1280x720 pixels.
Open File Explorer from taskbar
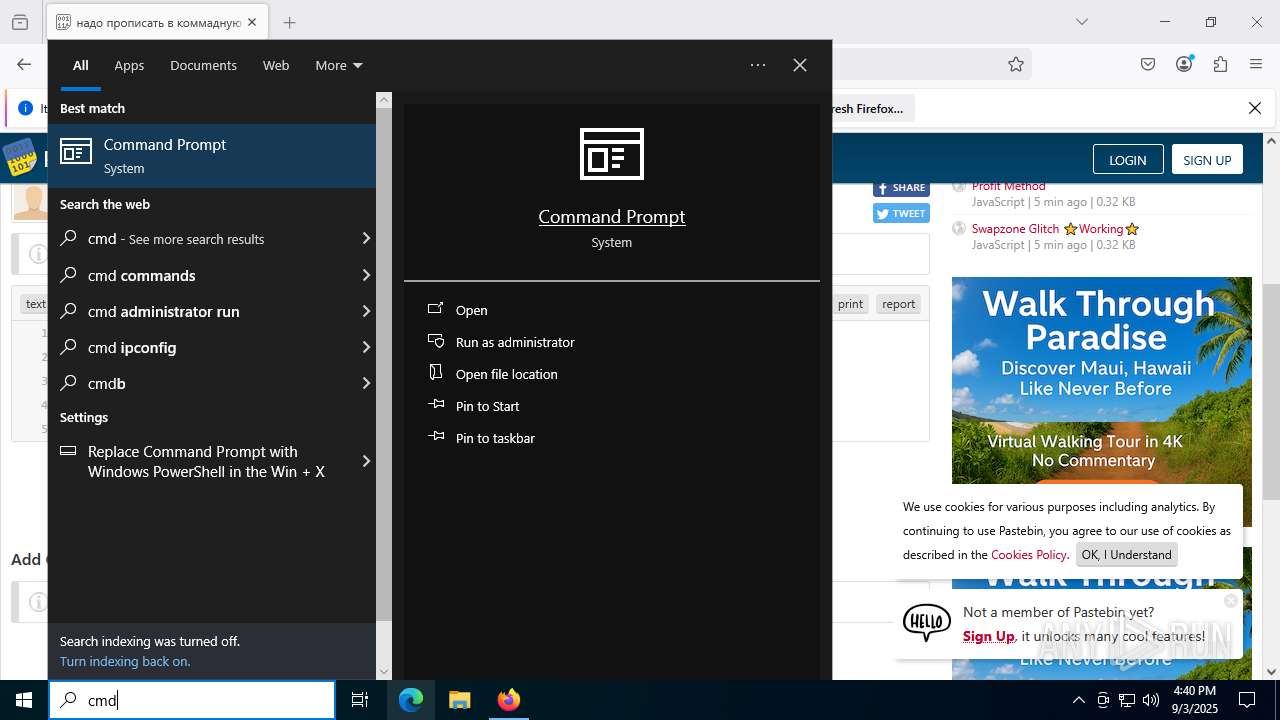click(460, 700)
